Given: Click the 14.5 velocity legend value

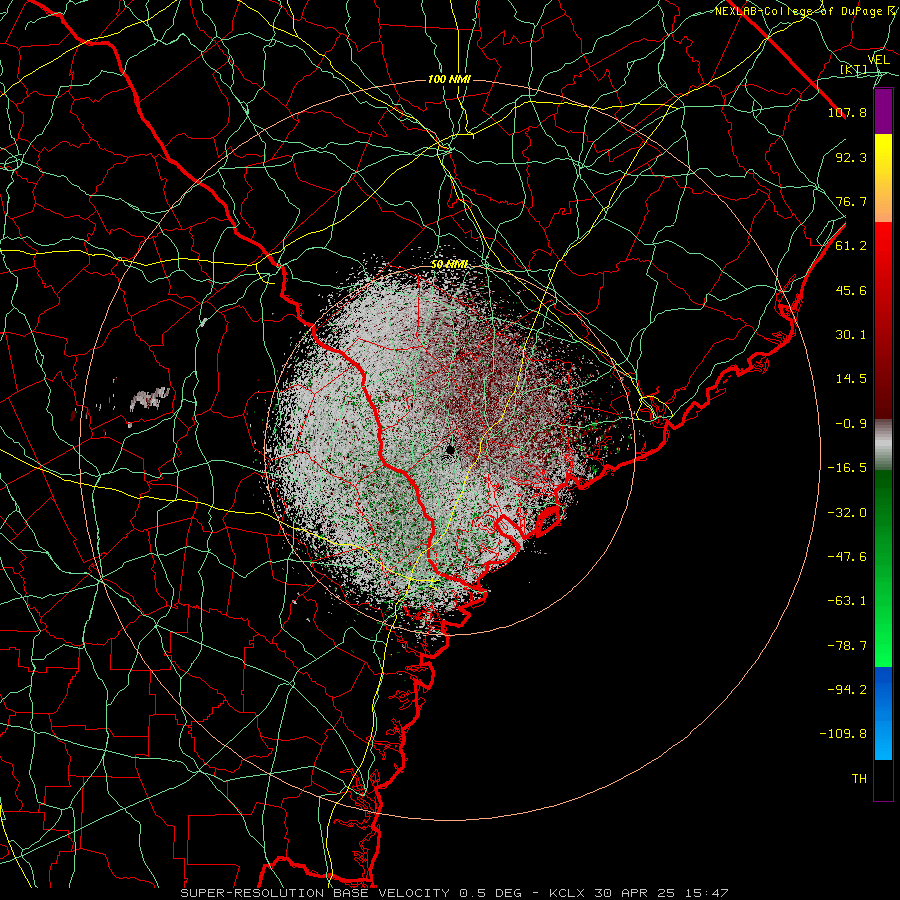Looking at the screenshot, I should pos(851,379).
